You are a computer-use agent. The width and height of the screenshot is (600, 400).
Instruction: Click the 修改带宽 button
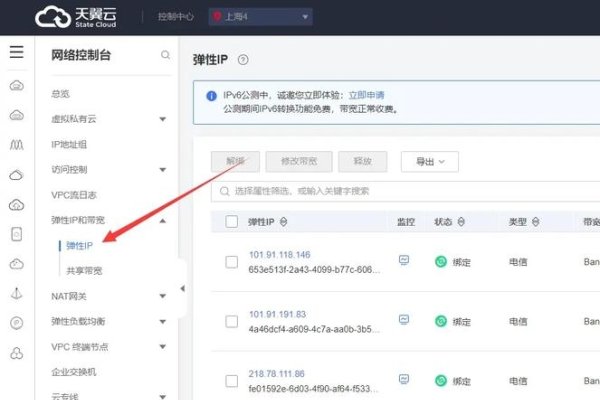click(299, 162)
